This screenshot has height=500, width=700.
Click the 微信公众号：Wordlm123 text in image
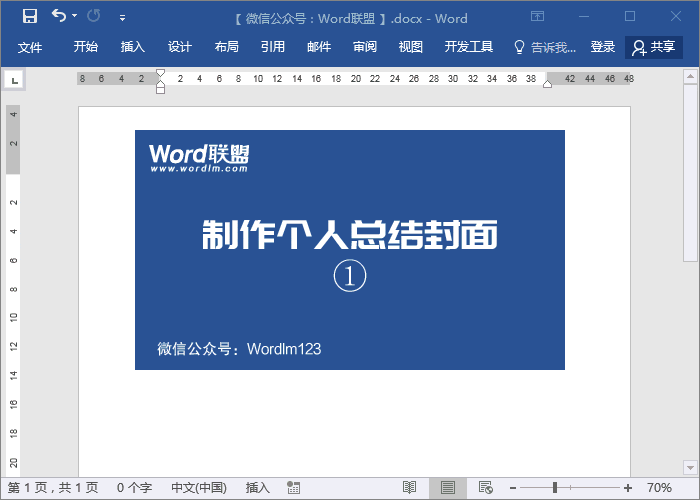(239, 349)
